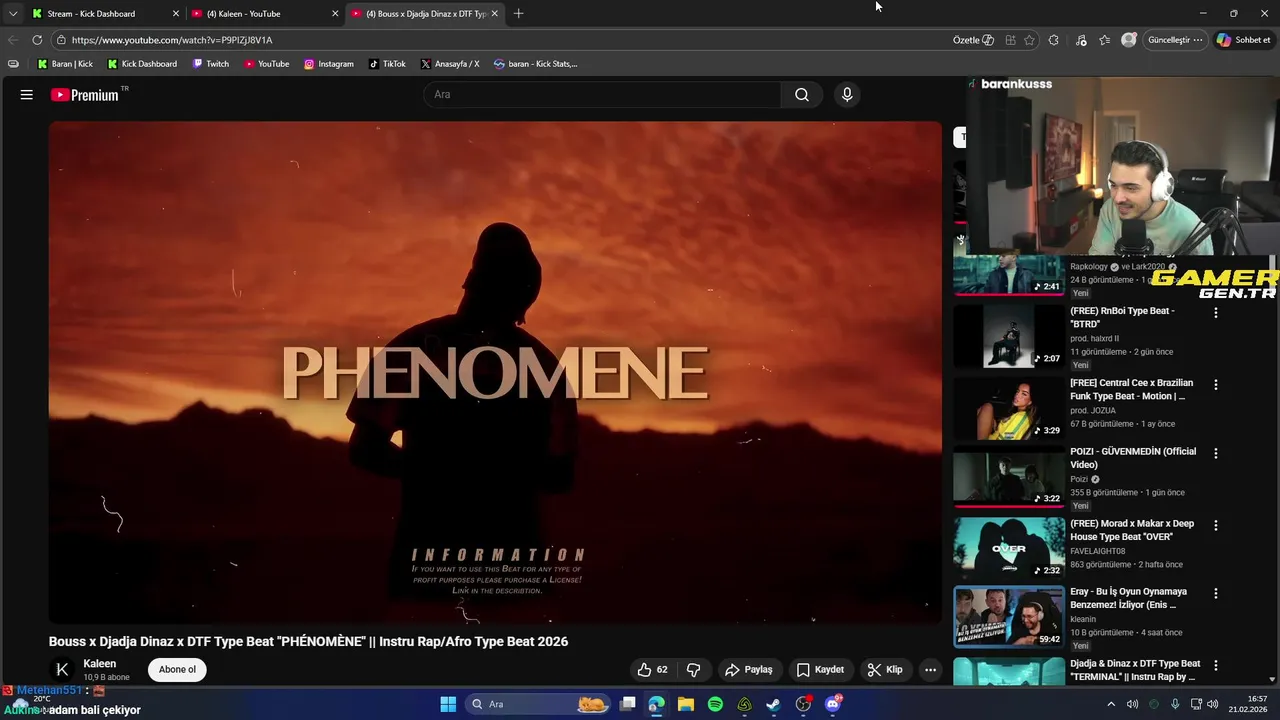
Task: Open options for Central Cee Brazilian Funk beat
Action: tap(1216, 385)
